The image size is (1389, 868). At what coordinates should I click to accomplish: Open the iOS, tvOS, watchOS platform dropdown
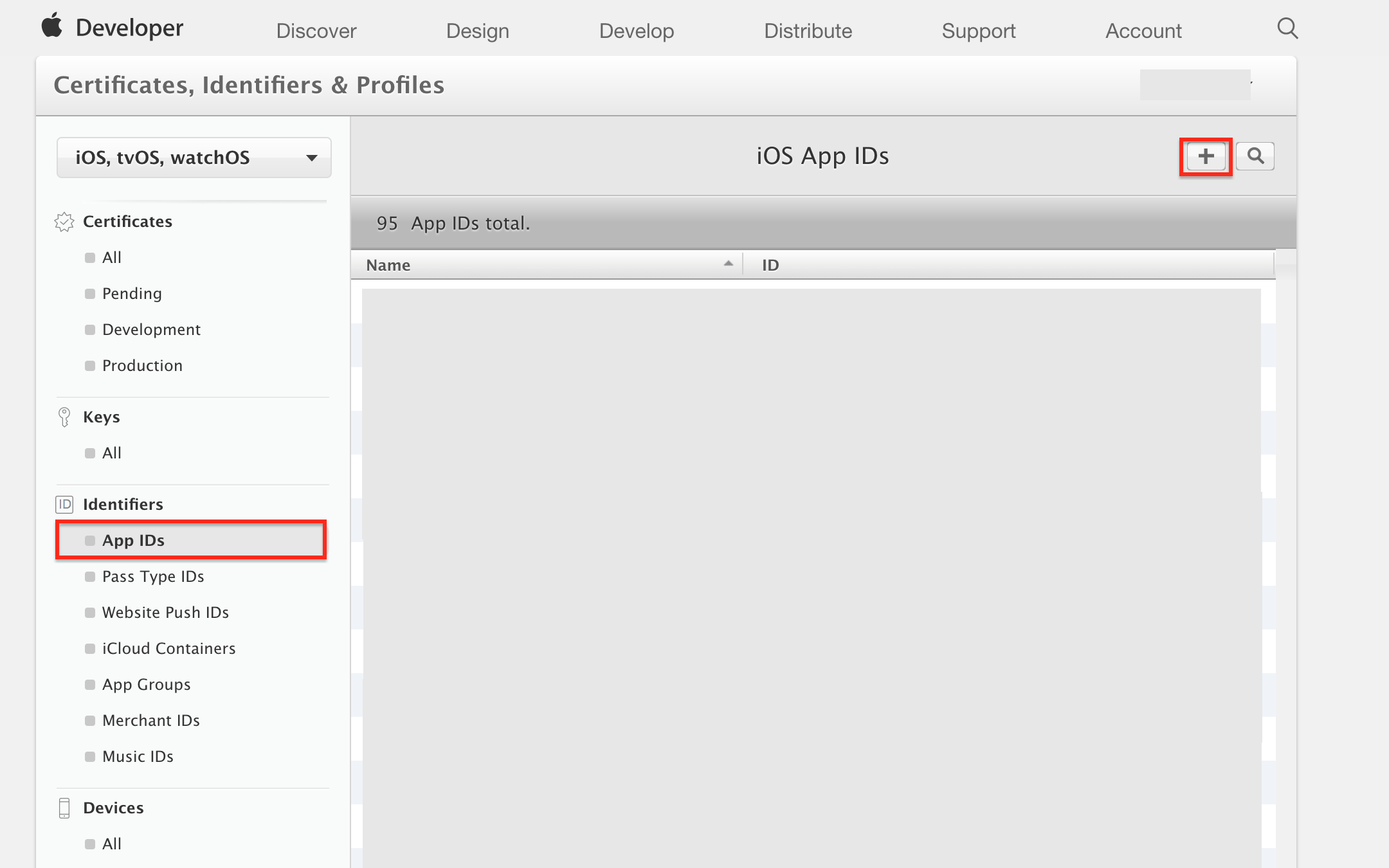[x=194, y=158]
